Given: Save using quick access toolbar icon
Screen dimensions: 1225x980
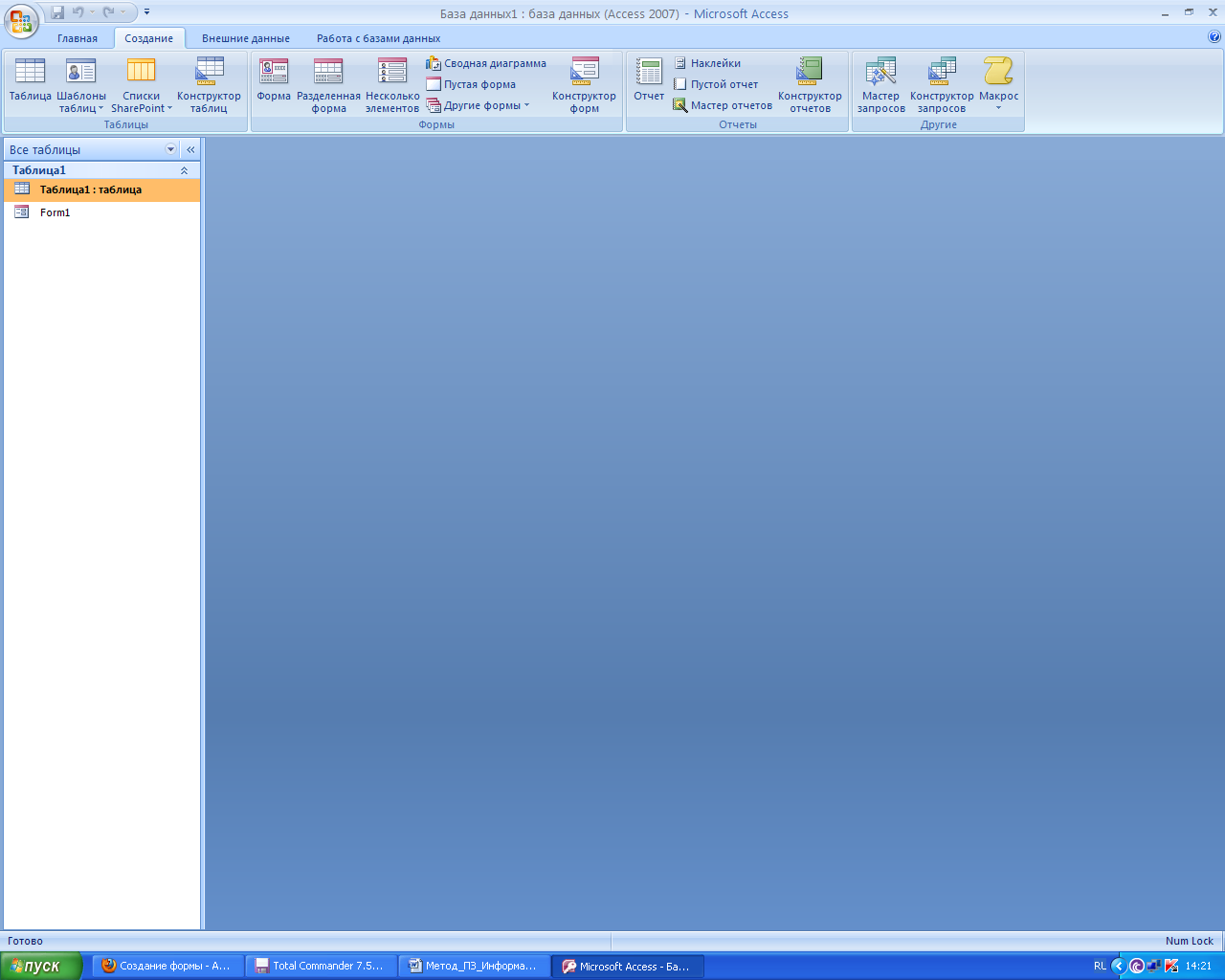Looking at the screenshot, I should point(57,12).
